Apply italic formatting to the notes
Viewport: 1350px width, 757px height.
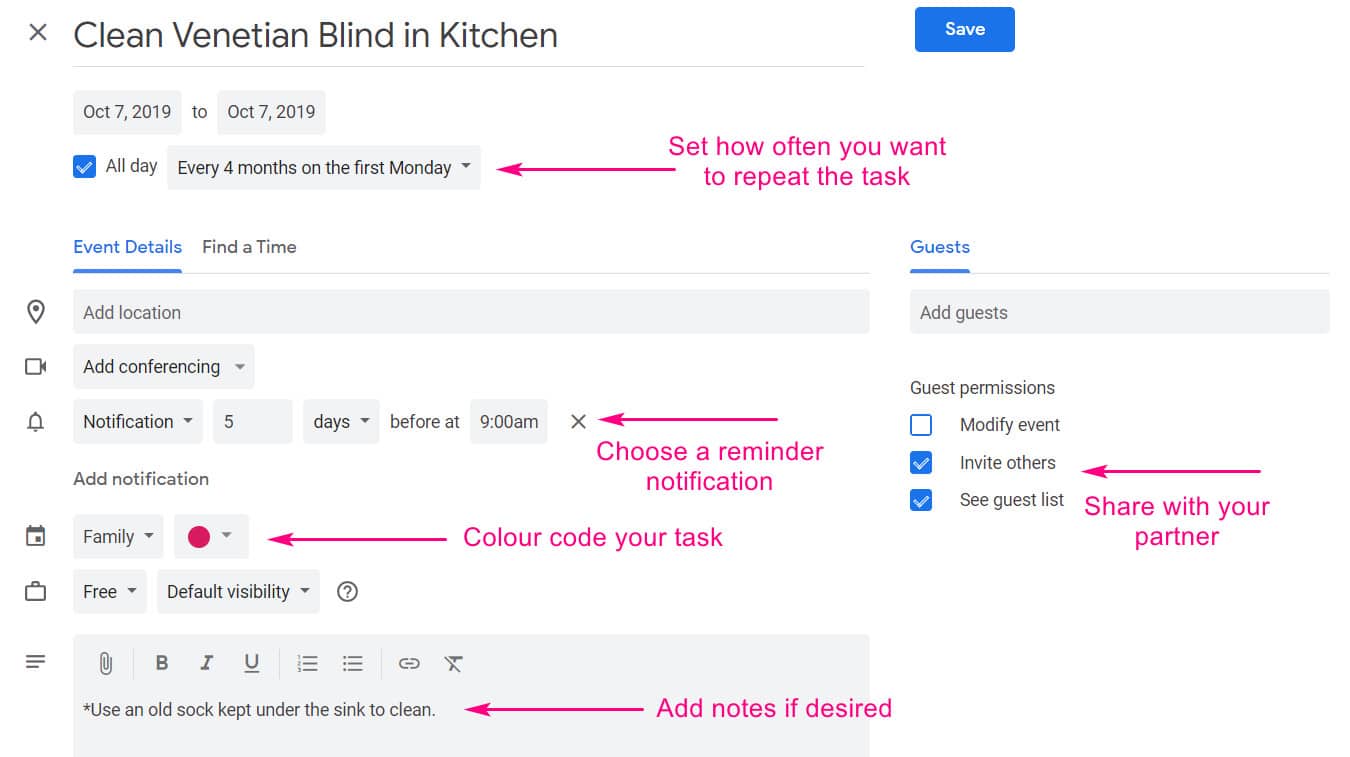tap(207, 663)
